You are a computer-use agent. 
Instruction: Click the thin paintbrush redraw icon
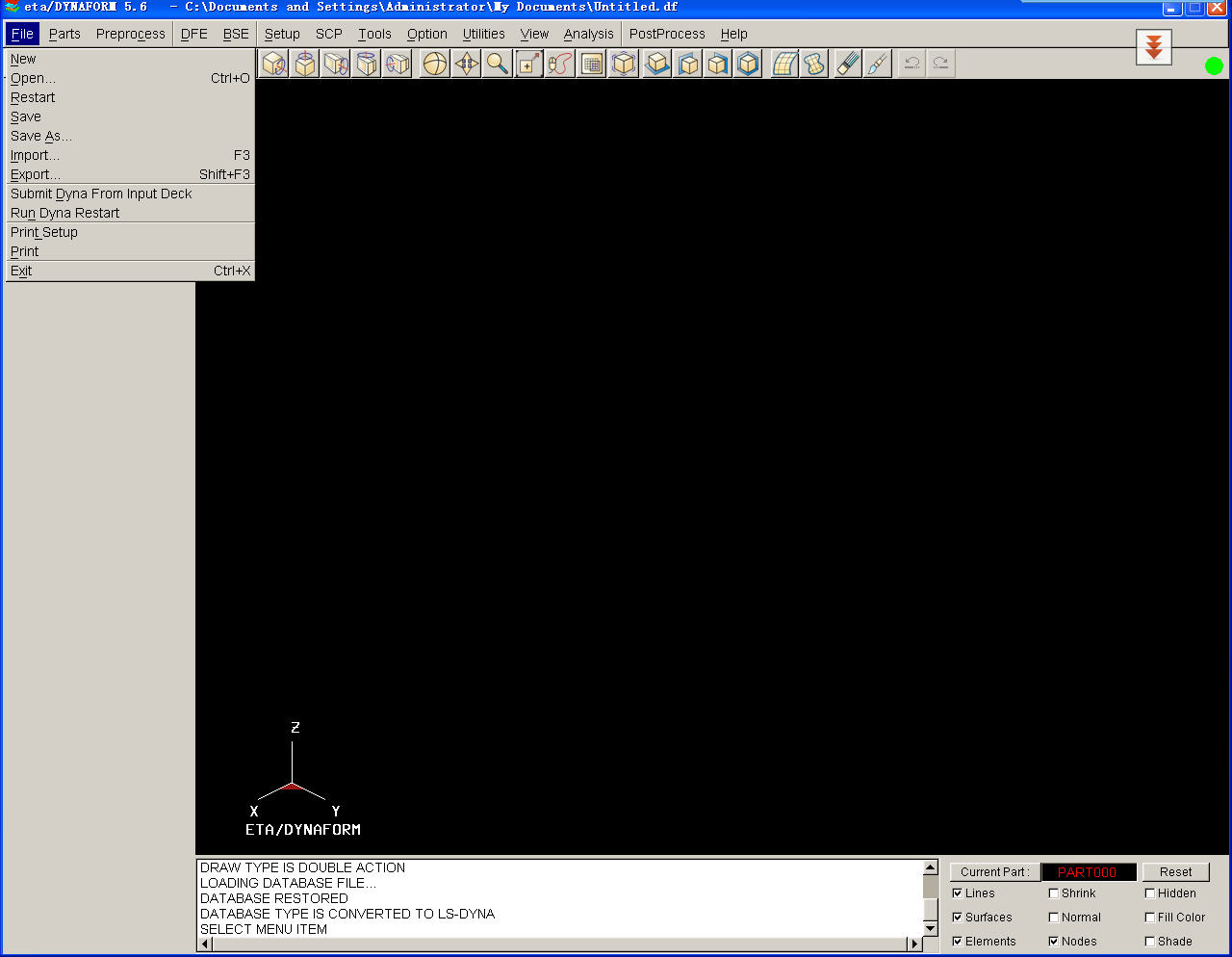click(878, 65)
